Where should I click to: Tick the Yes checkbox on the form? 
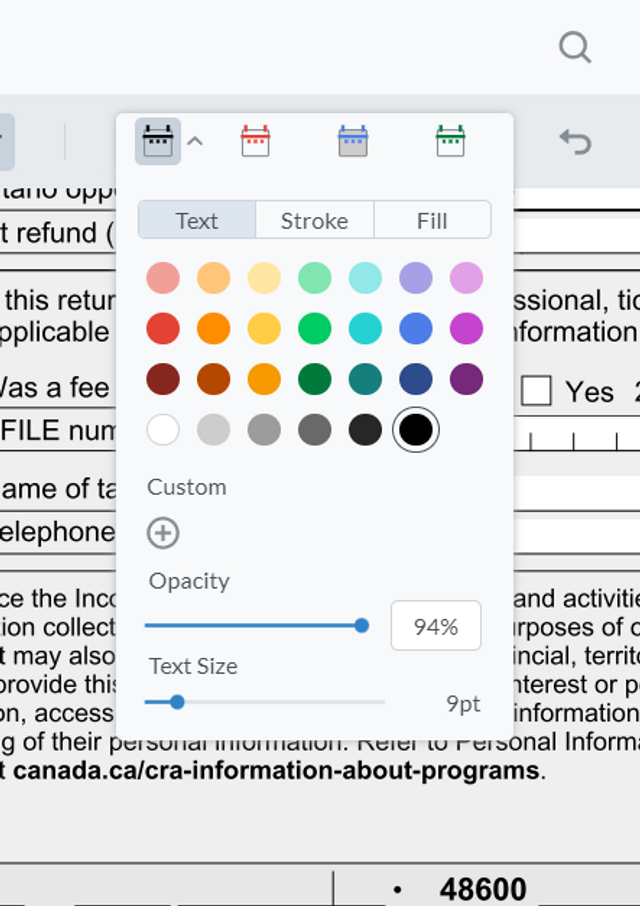(536, 391)
